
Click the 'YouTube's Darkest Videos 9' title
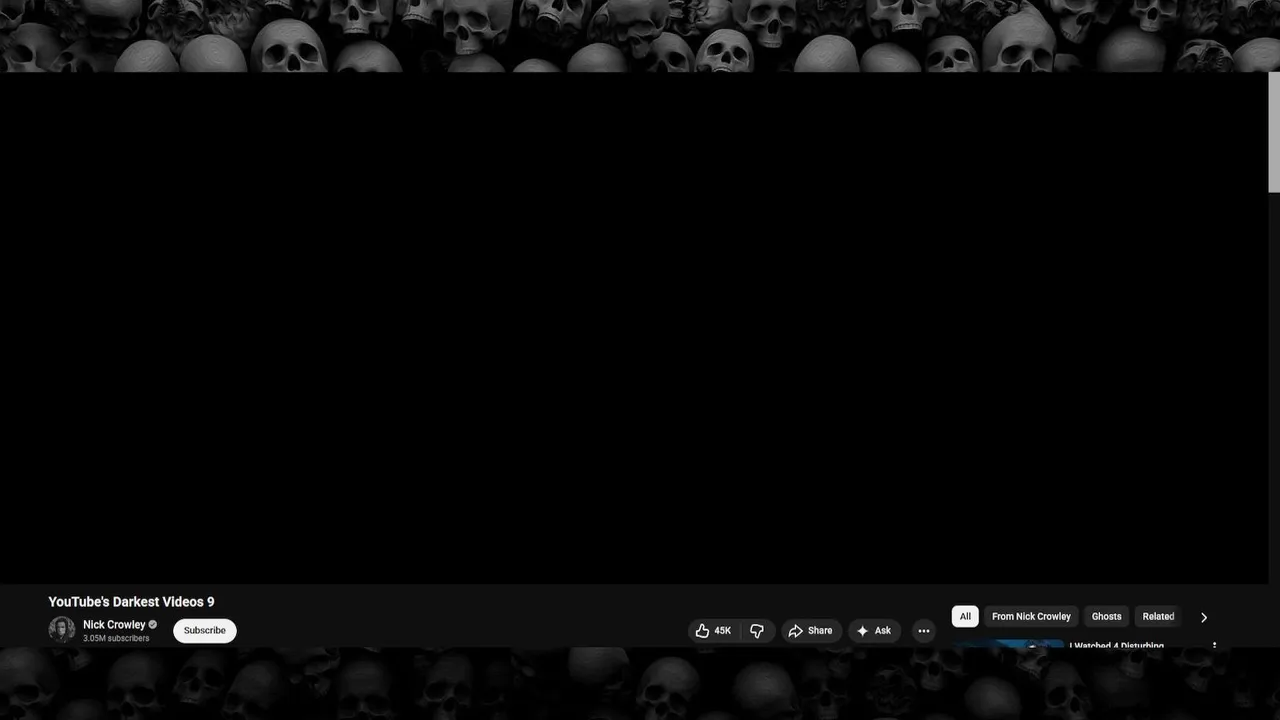coord(131,602)
